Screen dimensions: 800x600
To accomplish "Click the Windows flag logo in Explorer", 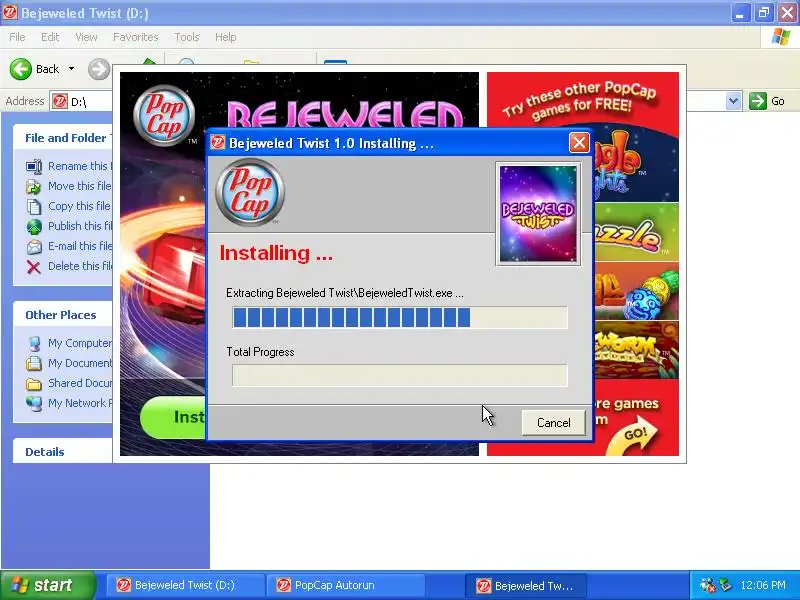I will [x=781, y=37].
